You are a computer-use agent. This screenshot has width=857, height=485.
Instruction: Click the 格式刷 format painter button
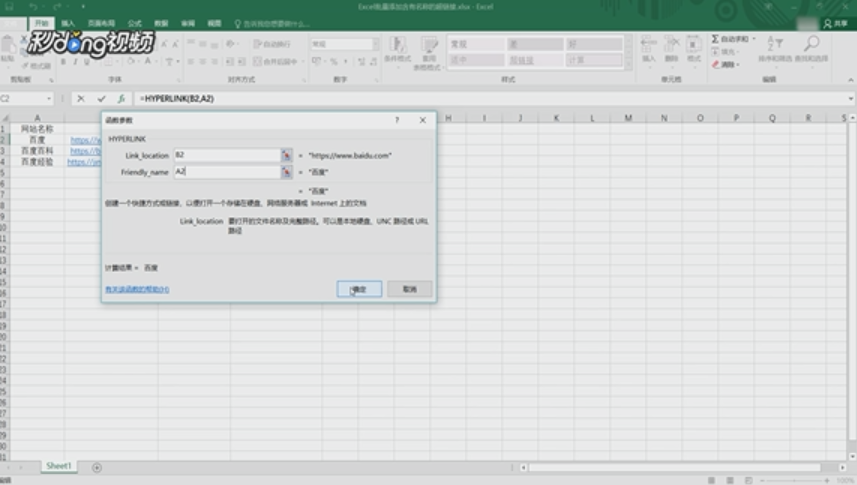(37, 66)
